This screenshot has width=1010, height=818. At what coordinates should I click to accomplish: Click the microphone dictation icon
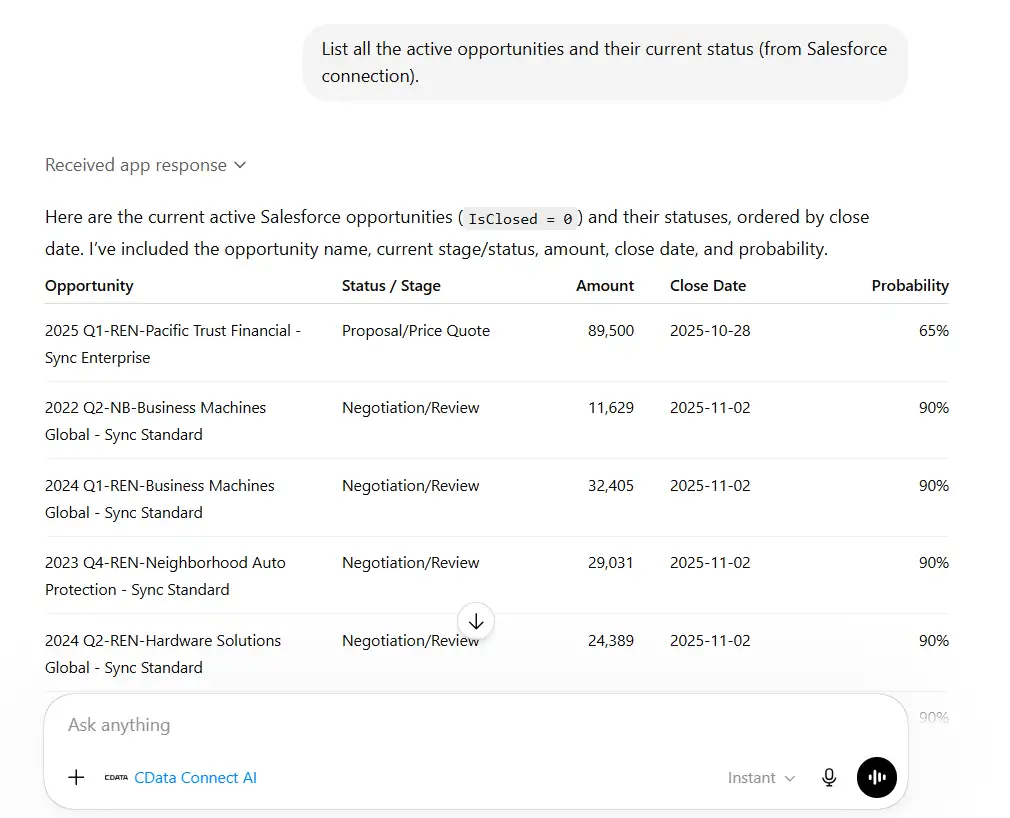tap(829, 777)
